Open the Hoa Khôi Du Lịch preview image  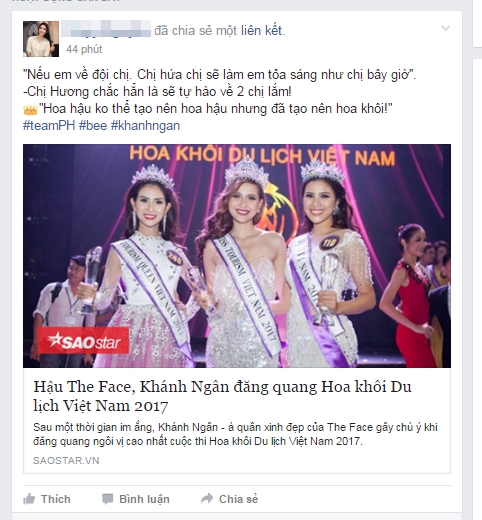[x=237, y=256]
